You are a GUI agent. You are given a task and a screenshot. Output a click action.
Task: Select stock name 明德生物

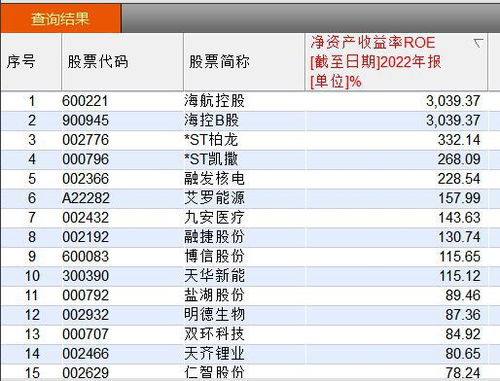(x=214, y=314)
